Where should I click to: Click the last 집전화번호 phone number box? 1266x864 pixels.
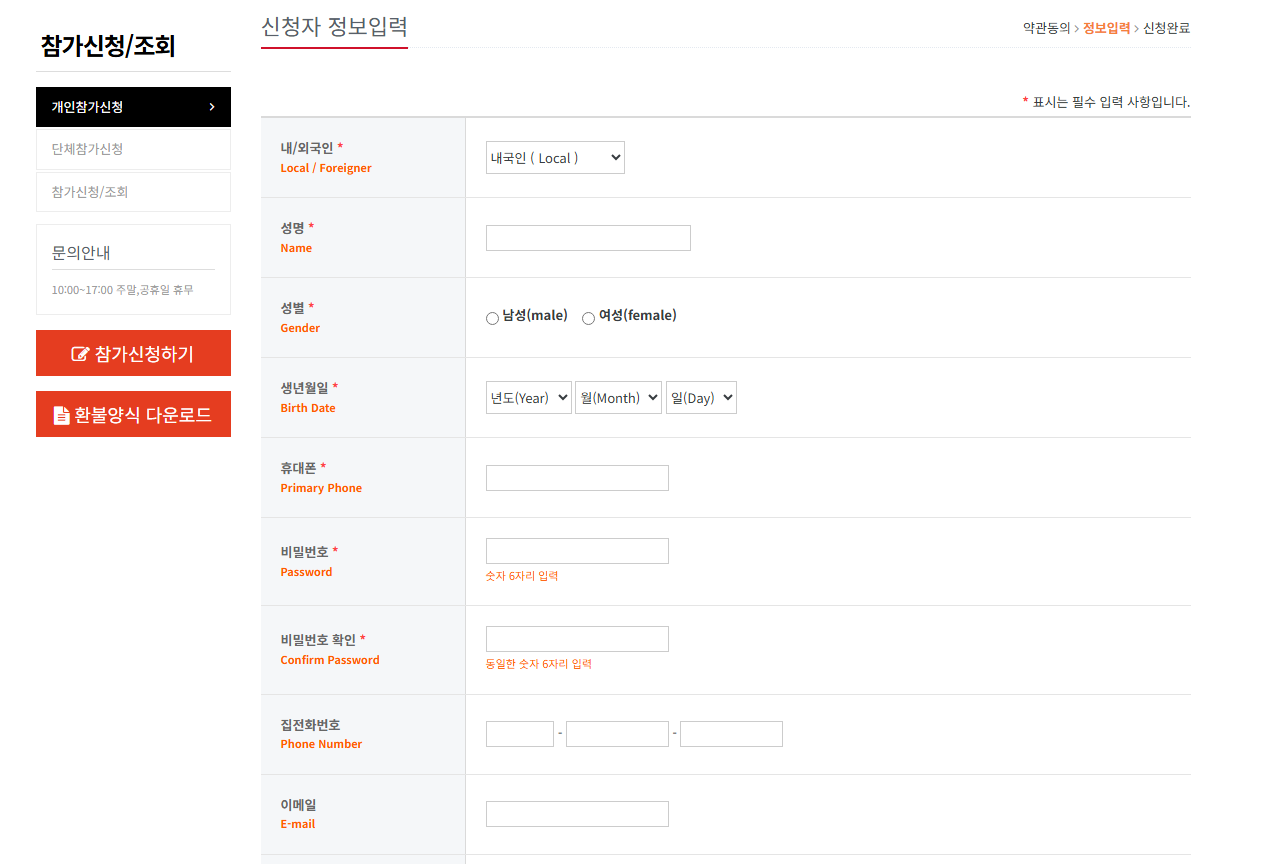(x=731, y=734)
